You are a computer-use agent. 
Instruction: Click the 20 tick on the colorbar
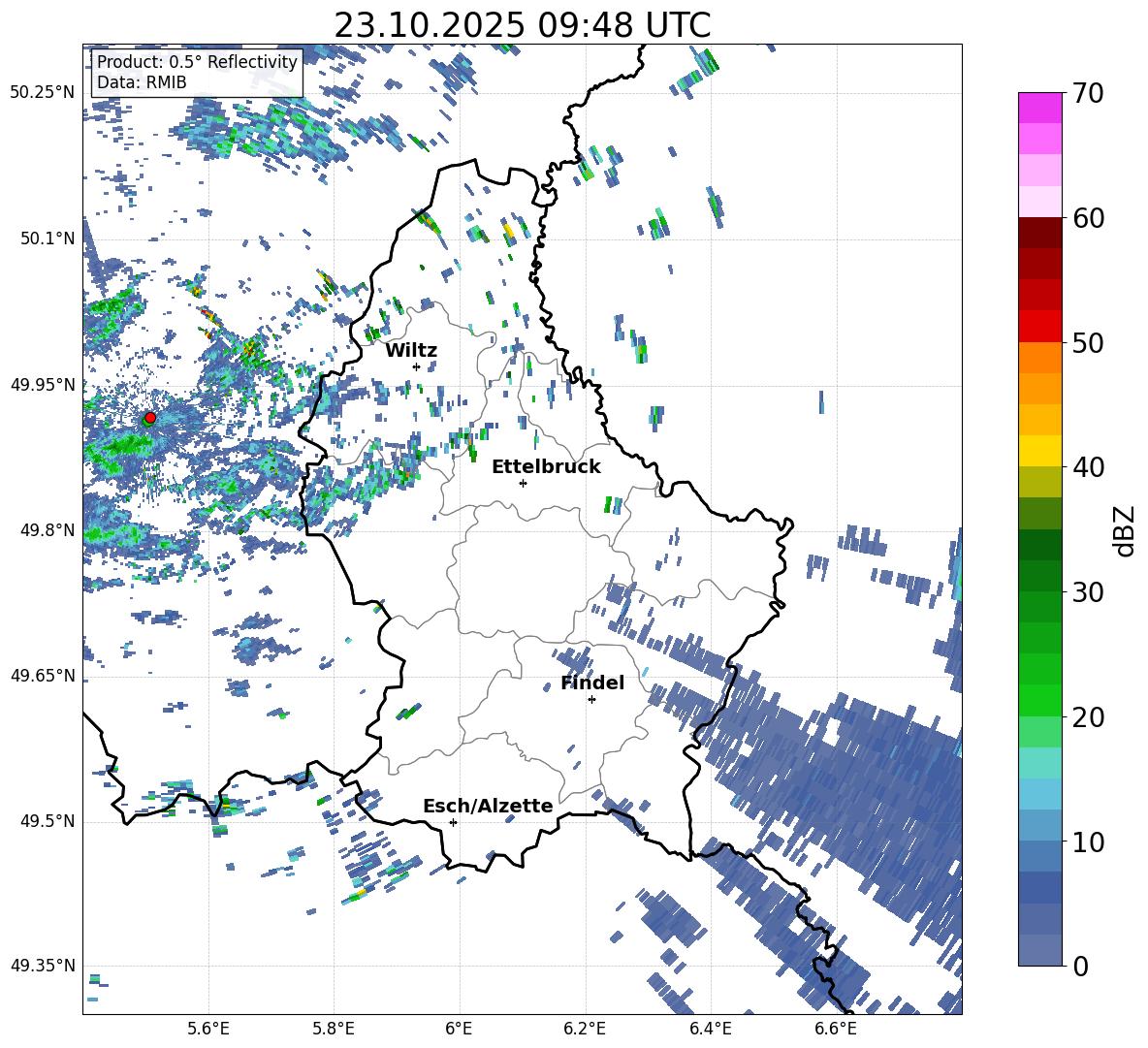click(x=1088, y=716)
